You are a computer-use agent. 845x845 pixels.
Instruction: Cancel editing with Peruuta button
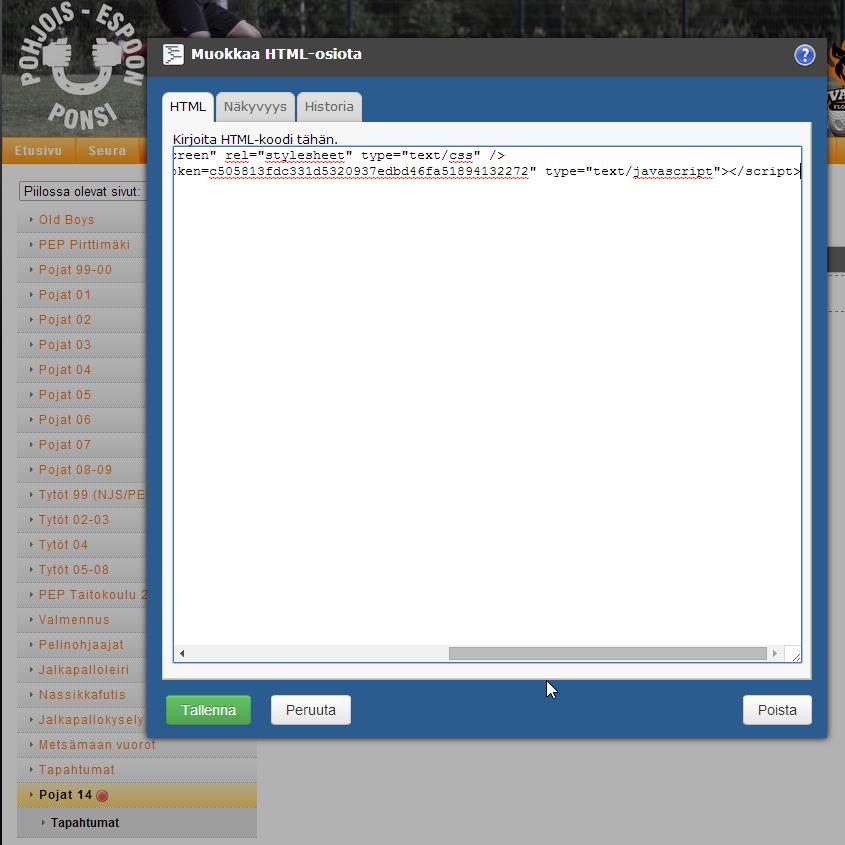(x=311, y=710)
